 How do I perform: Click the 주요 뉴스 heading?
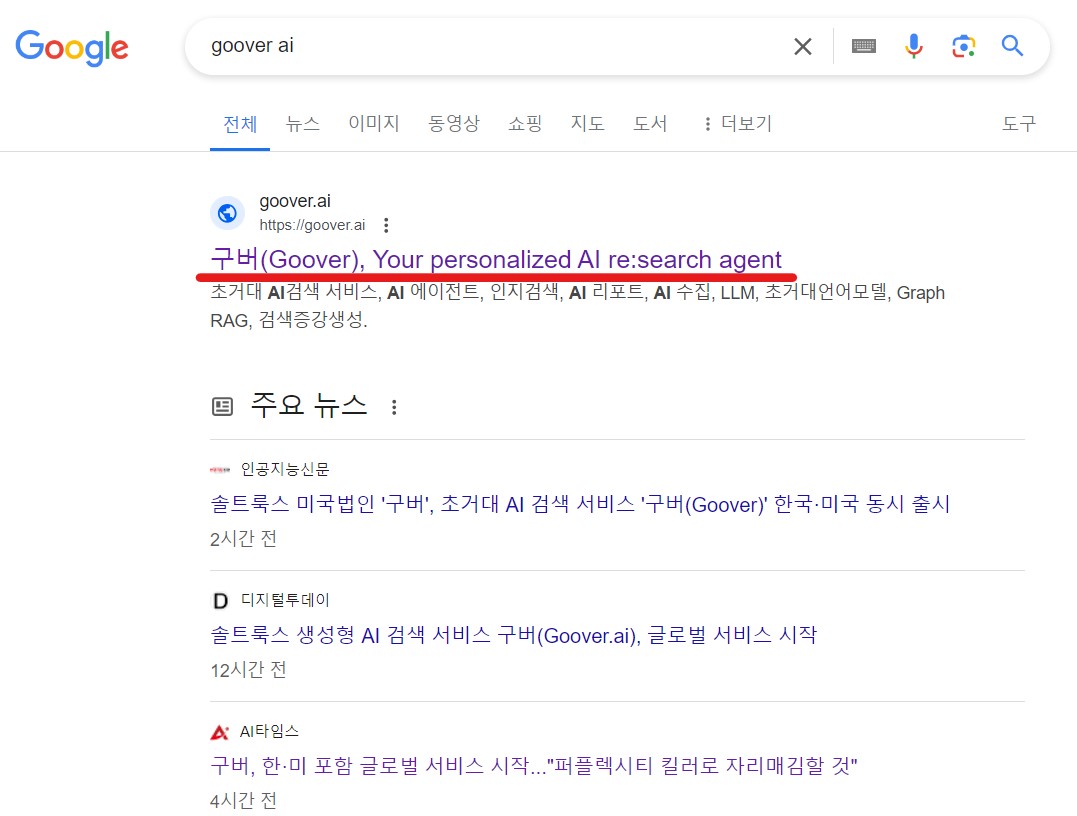pyautogui.click(x=309, y=406)
